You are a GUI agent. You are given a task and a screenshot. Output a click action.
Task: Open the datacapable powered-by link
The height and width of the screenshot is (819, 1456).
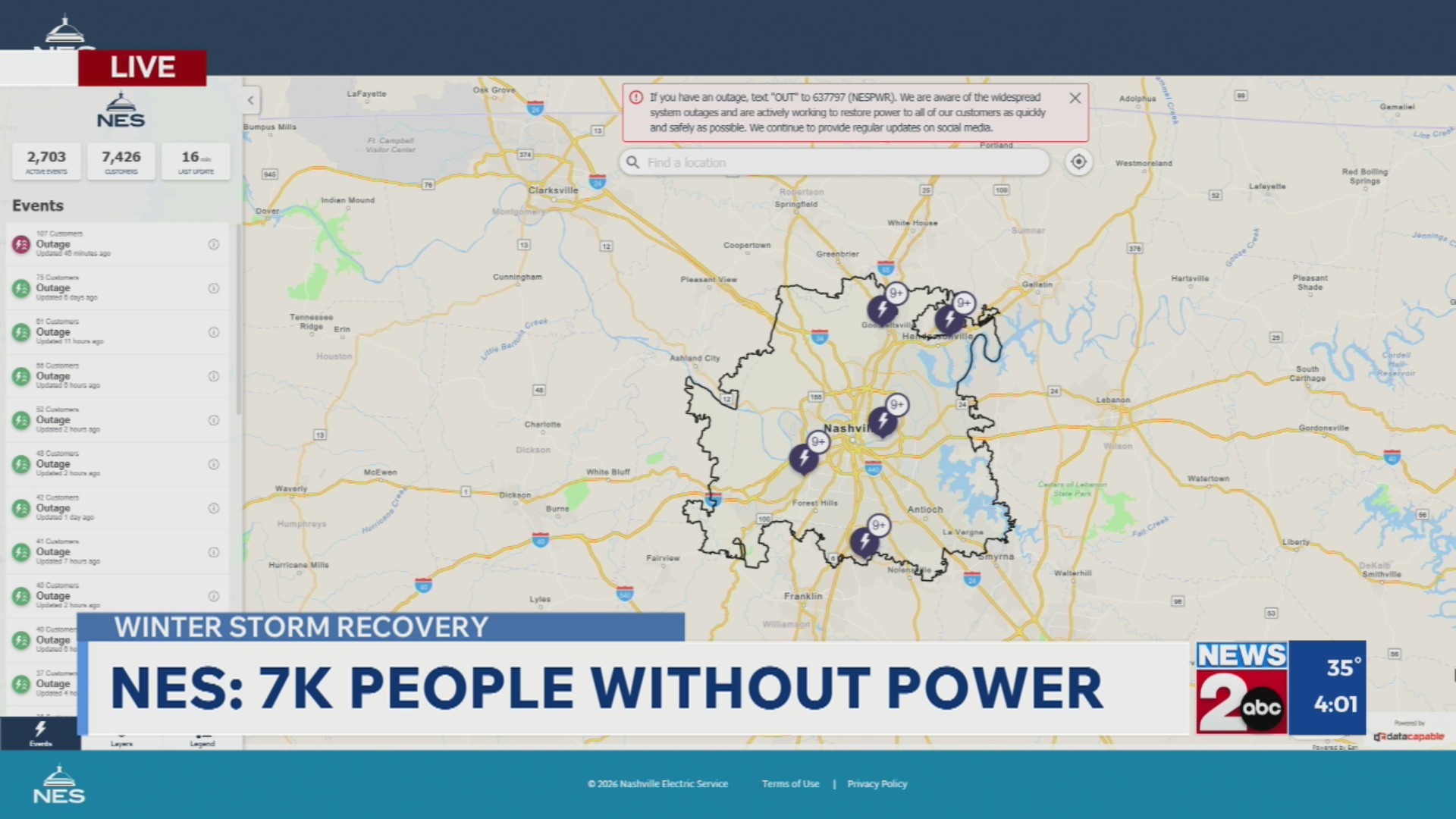(x=1409, y=736)
